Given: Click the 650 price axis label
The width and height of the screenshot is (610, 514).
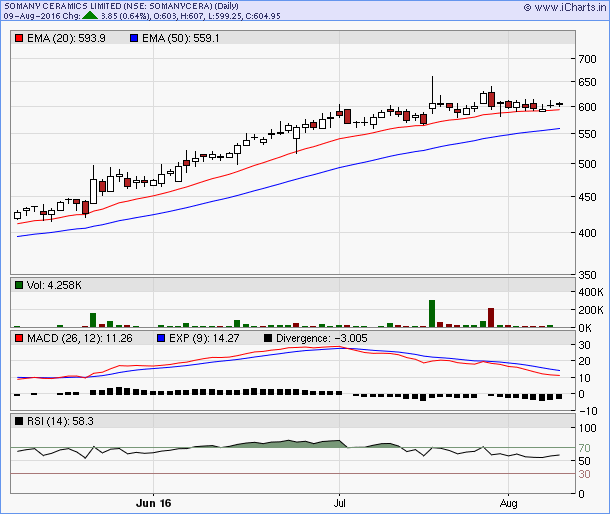Looking at the screenshot, I should (x=587, y=82).
